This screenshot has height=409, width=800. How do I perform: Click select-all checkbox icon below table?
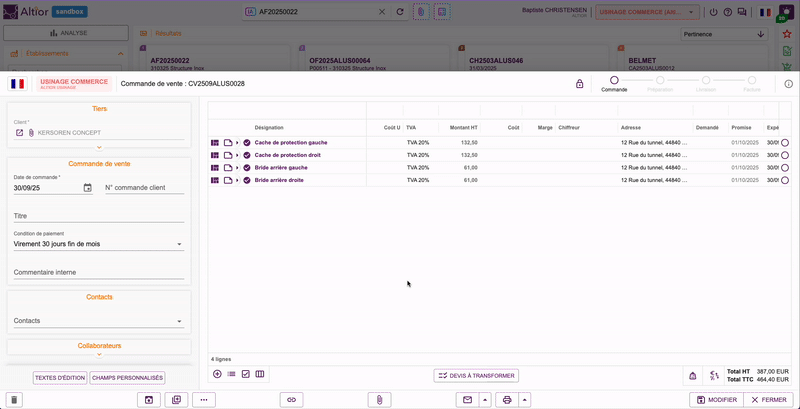point(245,374)
